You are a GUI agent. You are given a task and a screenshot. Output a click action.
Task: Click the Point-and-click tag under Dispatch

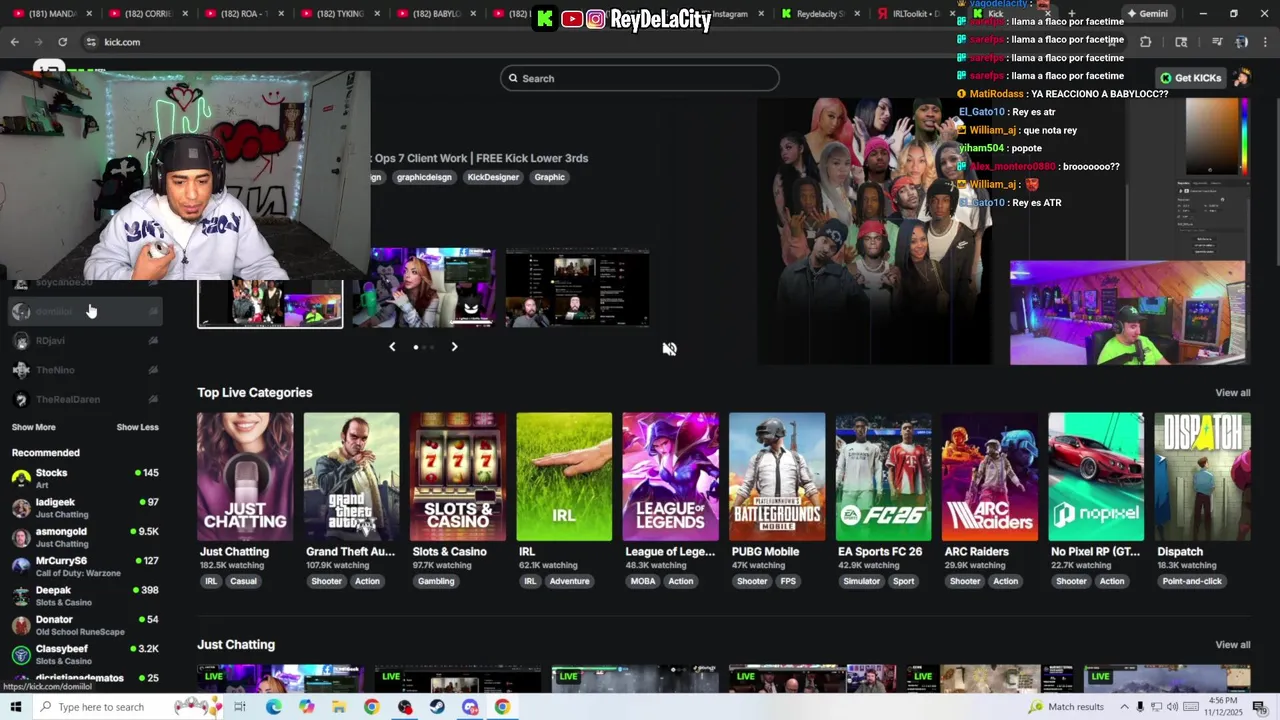1192,581
